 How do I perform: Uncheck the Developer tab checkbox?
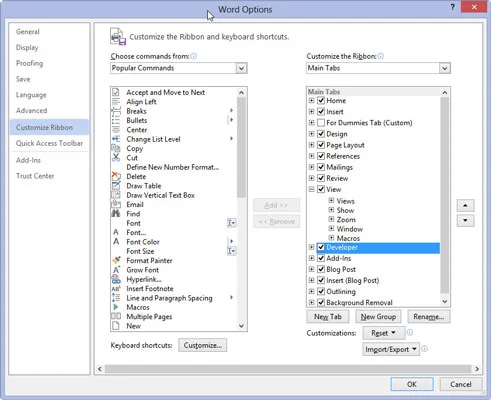(x=321, y=247)
